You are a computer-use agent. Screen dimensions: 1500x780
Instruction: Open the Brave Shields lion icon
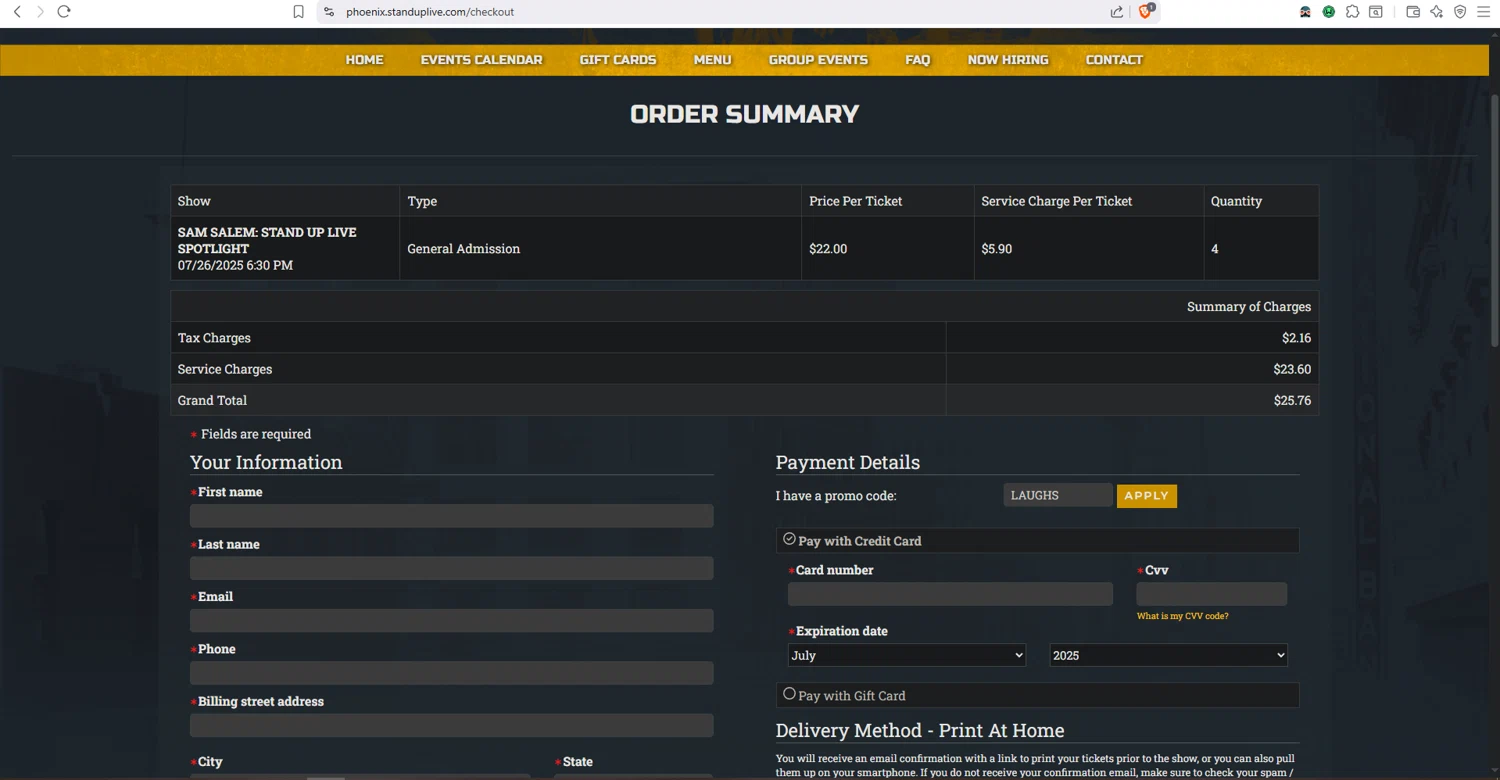point(1146,12)
